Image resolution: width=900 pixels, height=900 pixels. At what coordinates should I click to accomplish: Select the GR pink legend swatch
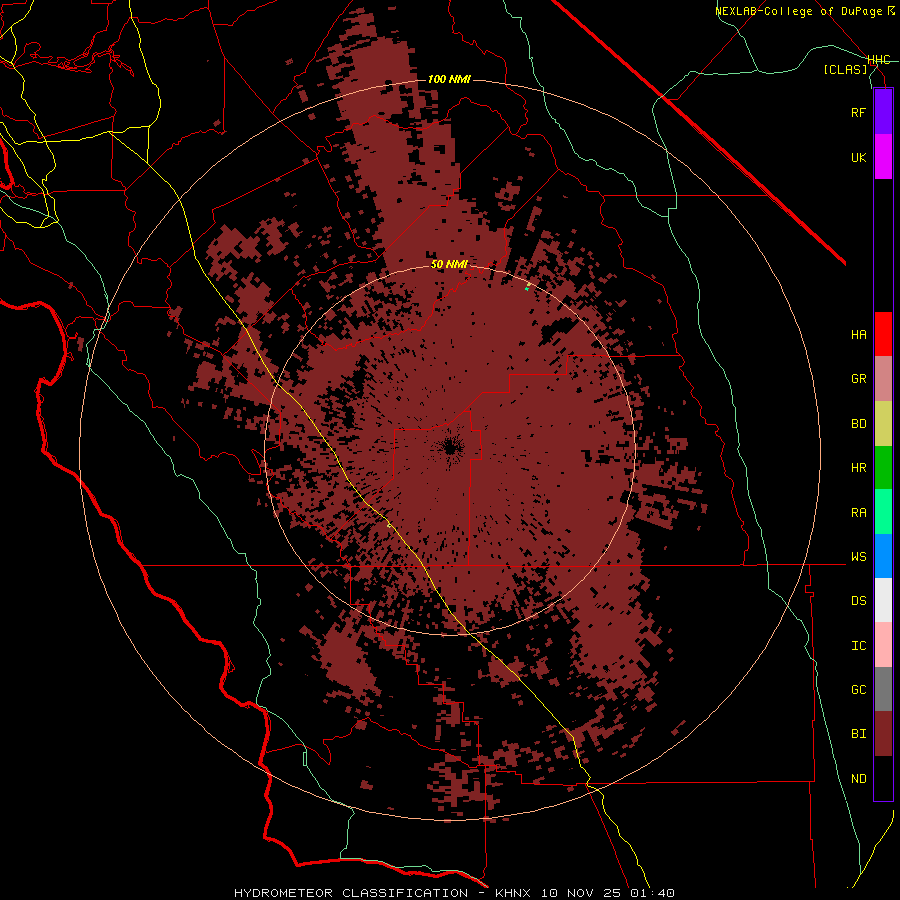pyautogui.click(x=883, y=379)
